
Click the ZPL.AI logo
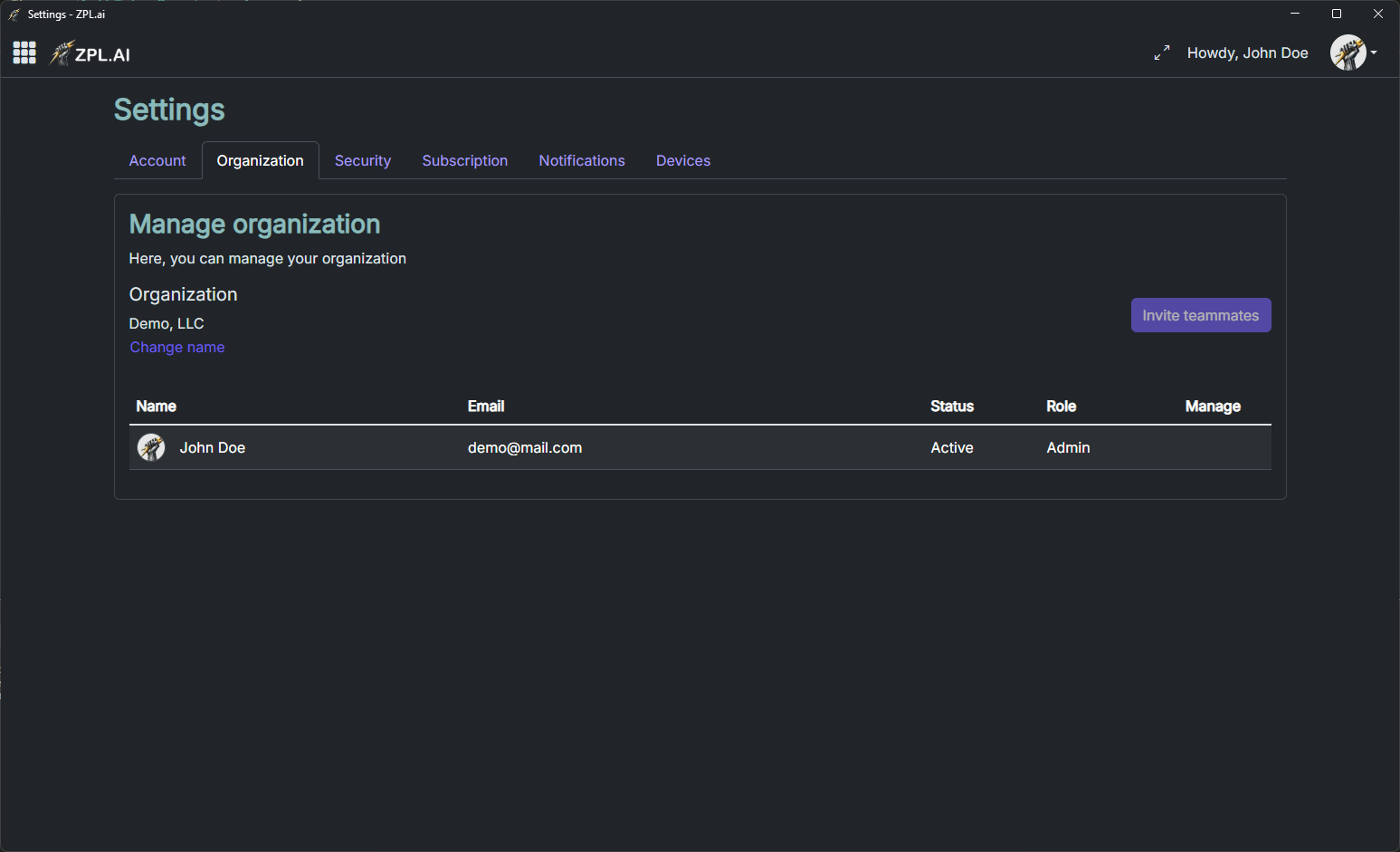pos(90,54)
